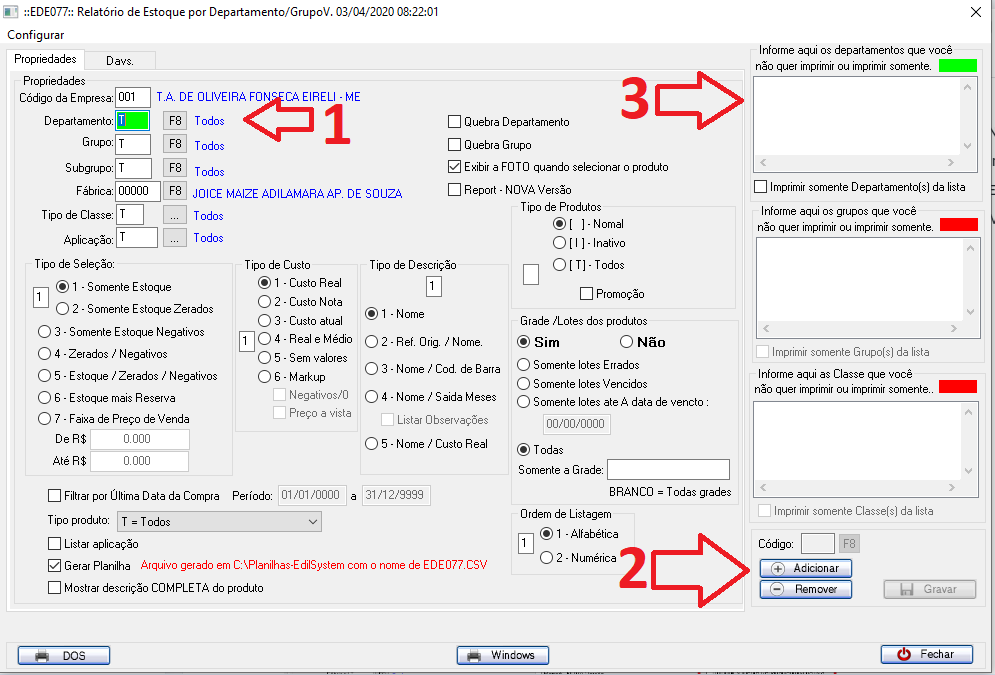The width and height of the screenshot is (995, 675).
Task: Click the F8 lookup button beside Departamento
Action: click(x=175, y=120)
